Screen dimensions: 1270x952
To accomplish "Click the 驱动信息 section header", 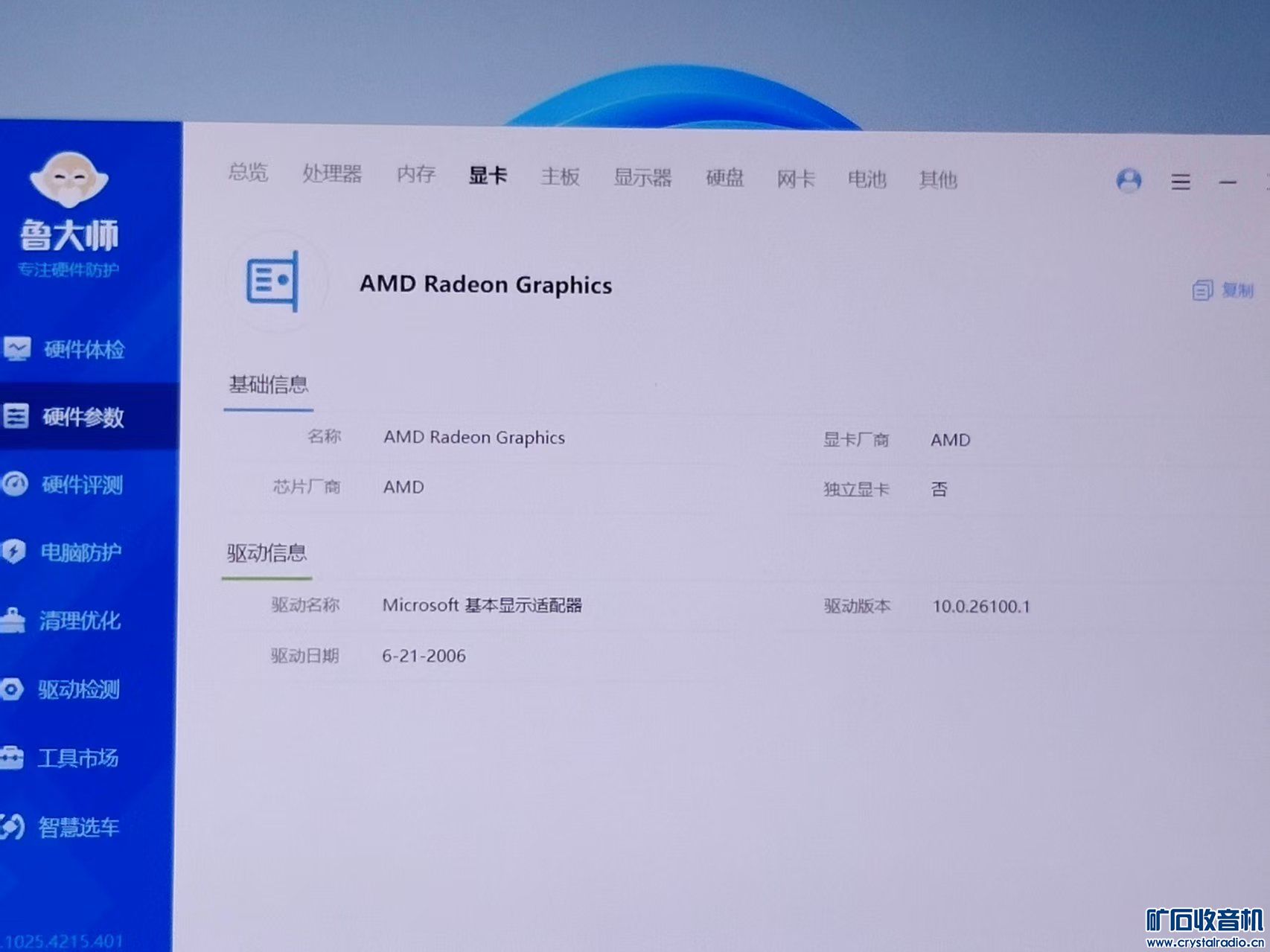I will 267,553.
